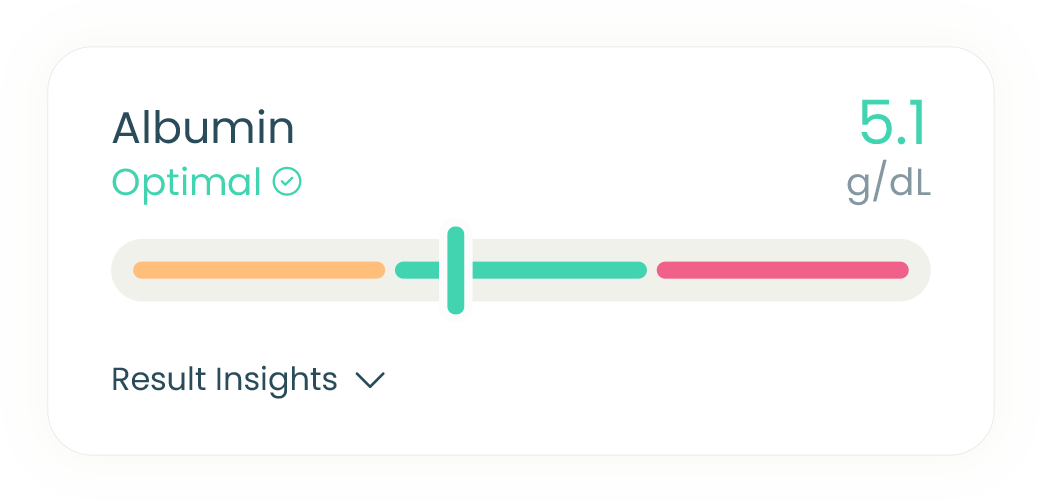This screenshot has height=501, width=1044.
Task: Click the g/dL unit label
Action: point(888,185)
